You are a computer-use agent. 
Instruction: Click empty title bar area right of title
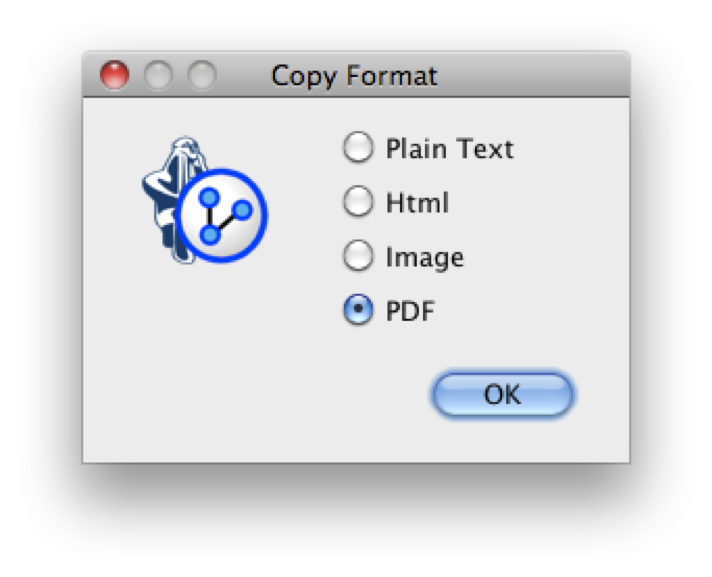coord(540,76)
